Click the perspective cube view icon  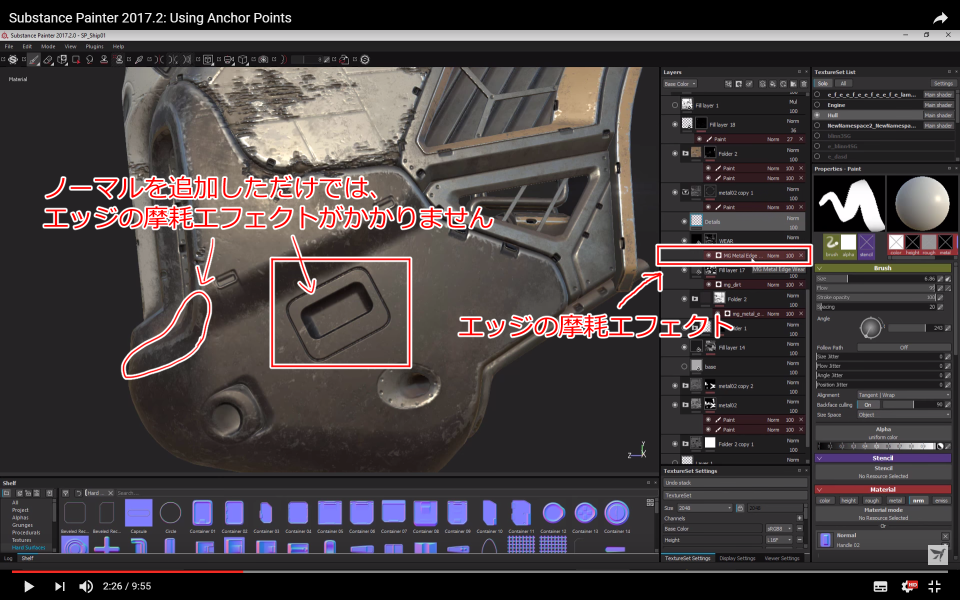click(242, 59)
